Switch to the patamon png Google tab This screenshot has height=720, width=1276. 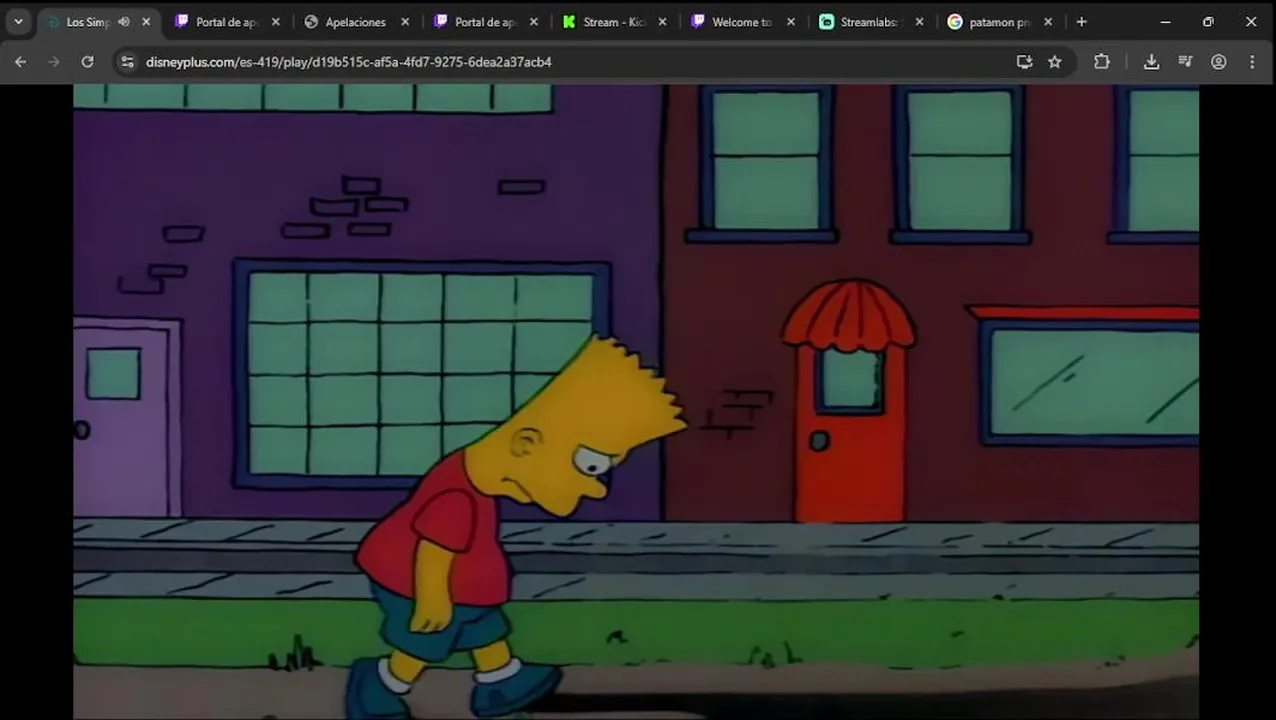click(x=1001, y=21)
